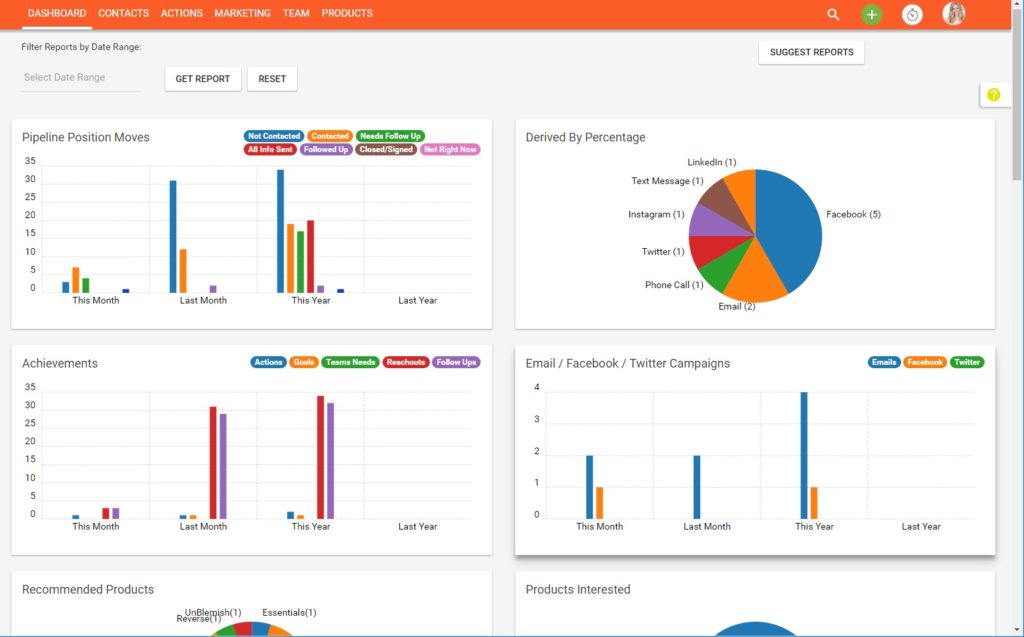Toggle the Not Right Now legend series
1024x637 pixels.
click(x=450, y=150)
